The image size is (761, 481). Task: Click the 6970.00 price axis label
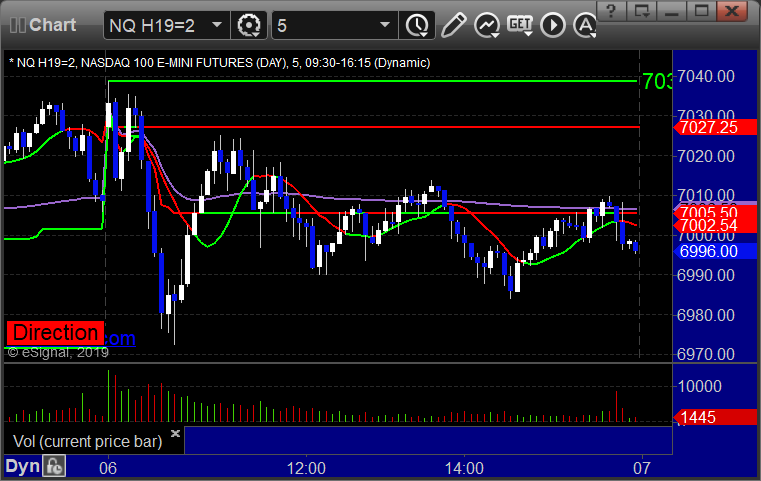(x=706, y=354)
